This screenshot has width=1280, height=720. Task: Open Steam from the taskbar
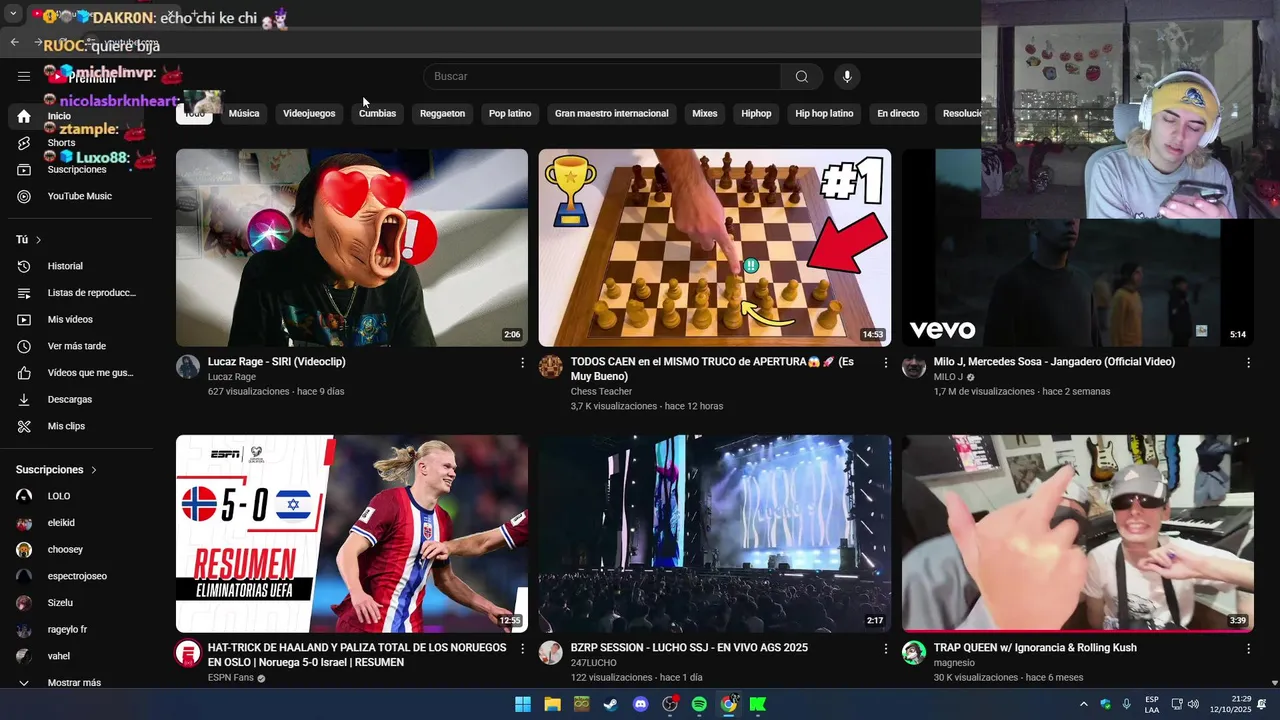coord(611,704)
